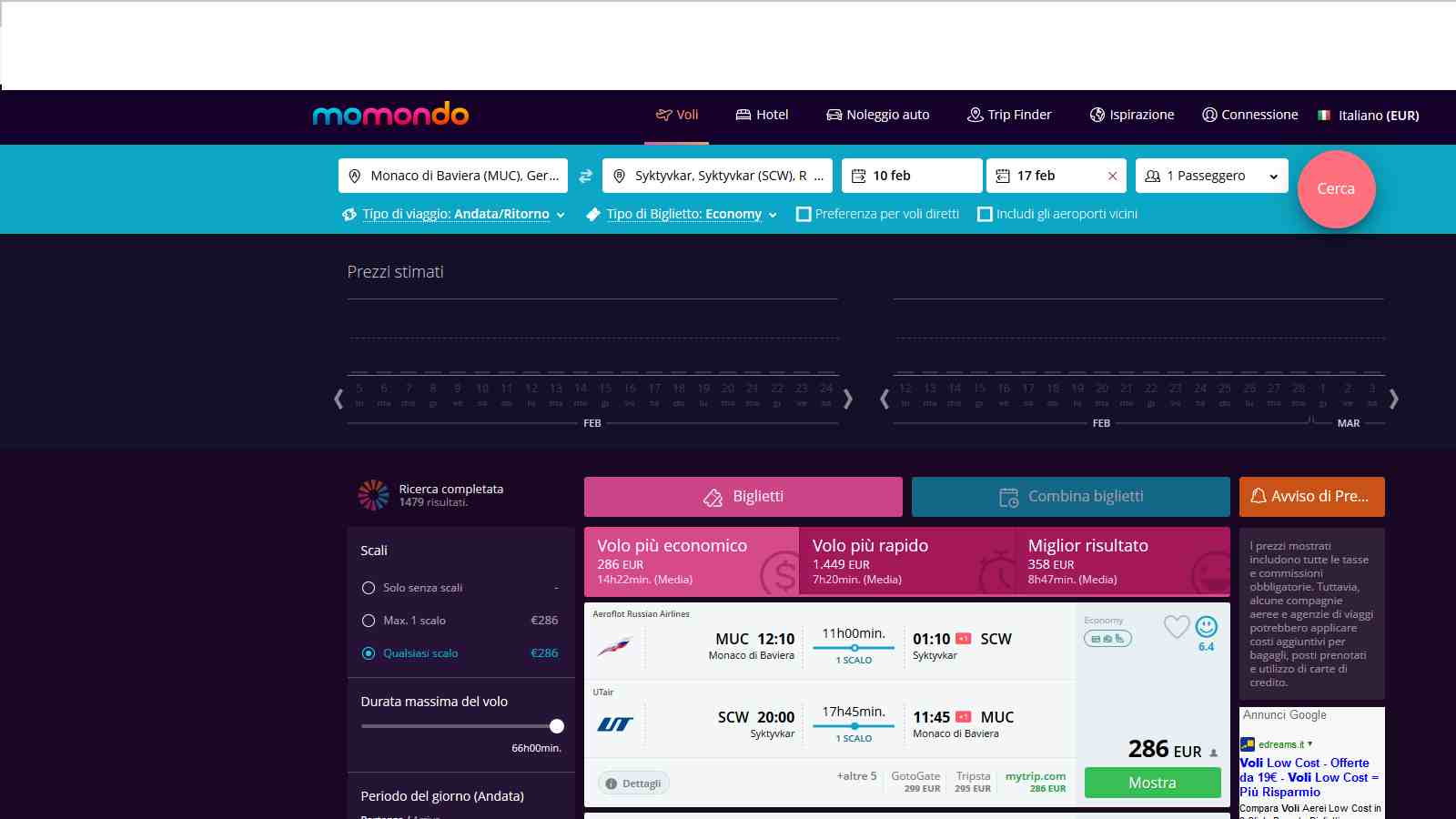Click the green Mostra button

click(1152, 783)
